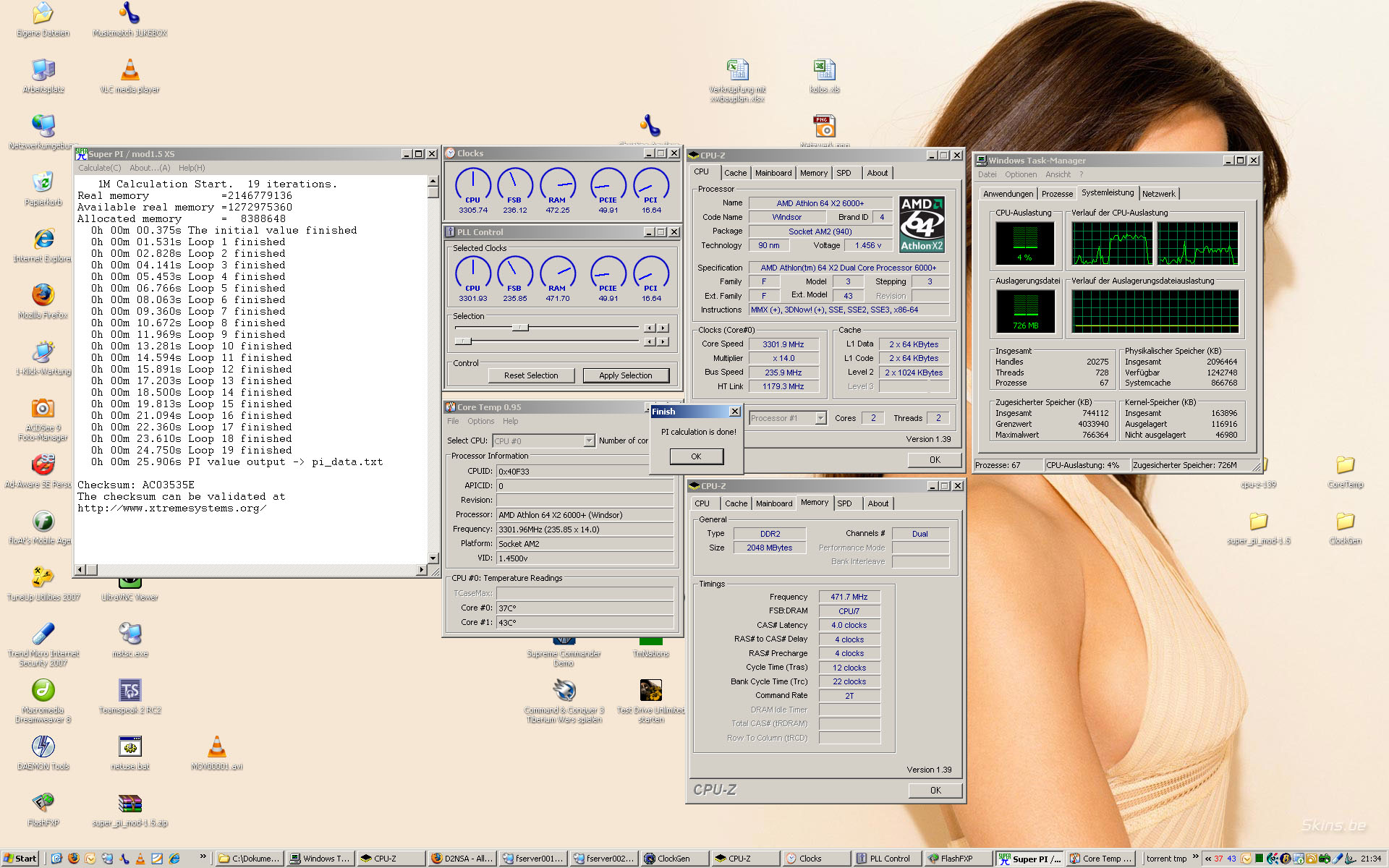Click the upper Selection slider thumb in PLL Control

pos(520,328)
